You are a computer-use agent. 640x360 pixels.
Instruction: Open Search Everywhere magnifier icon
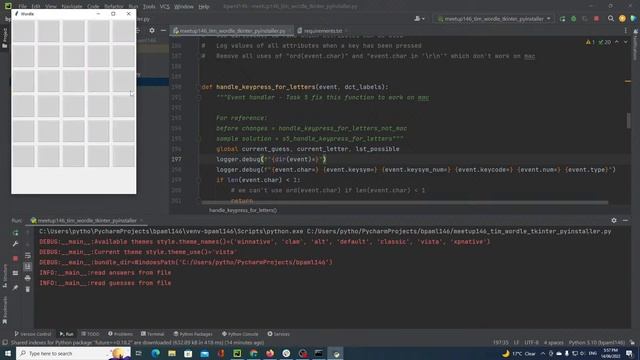(611, 19)
